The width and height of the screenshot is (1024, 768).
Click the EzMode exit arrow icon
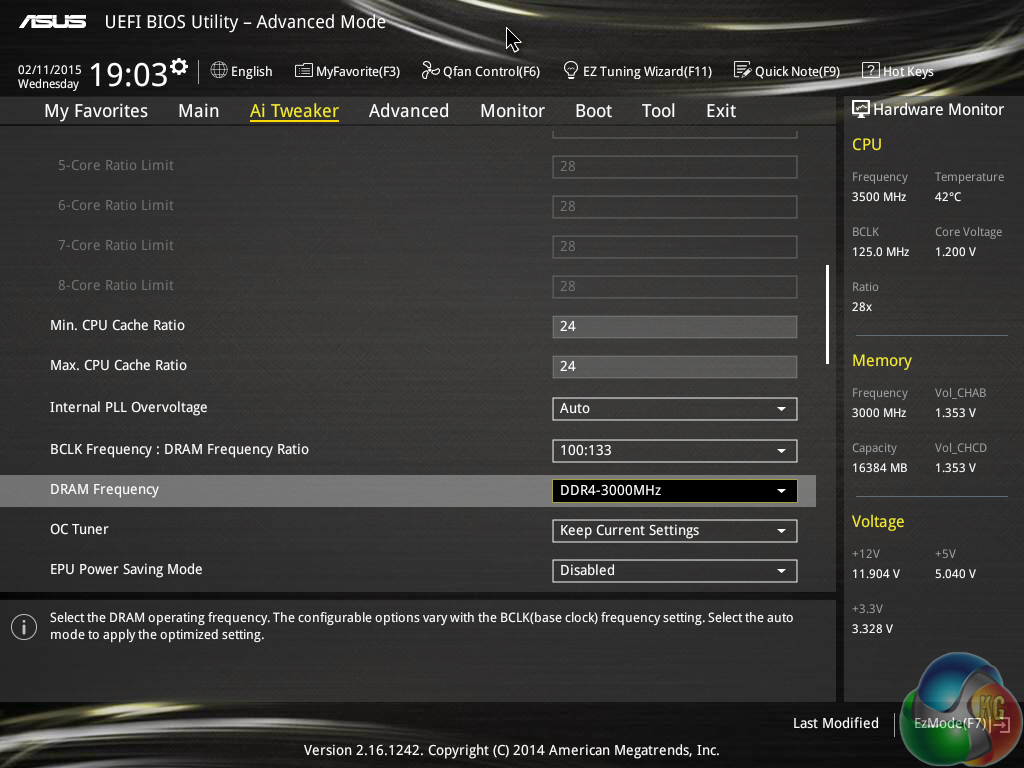(1001, 724)
